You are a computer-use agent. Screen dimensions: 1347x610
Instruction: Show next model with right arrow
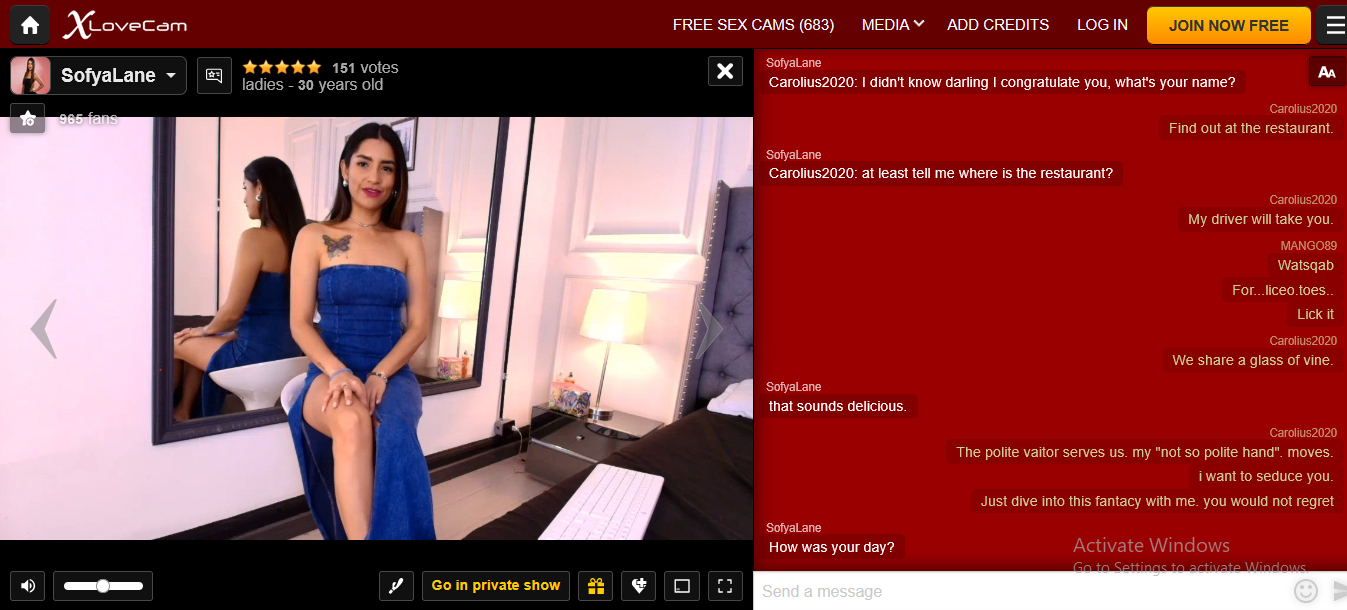click(x=709, y=328)
